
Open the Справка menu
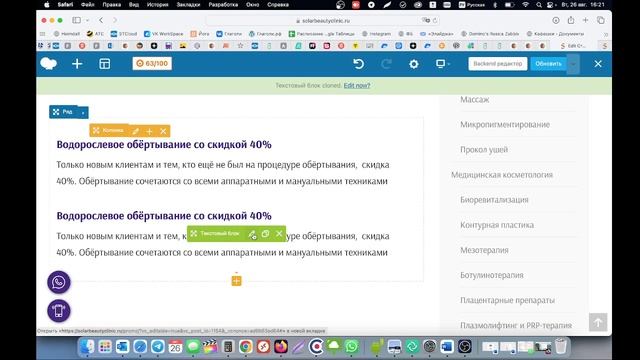pyautogui.click(x=278, y=5)
